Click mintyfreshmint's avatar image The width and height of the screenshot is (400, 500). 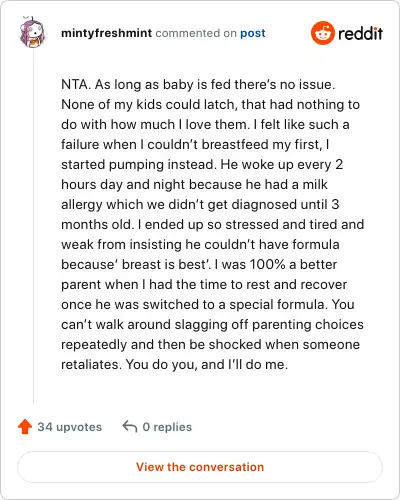tap(32, 32)
